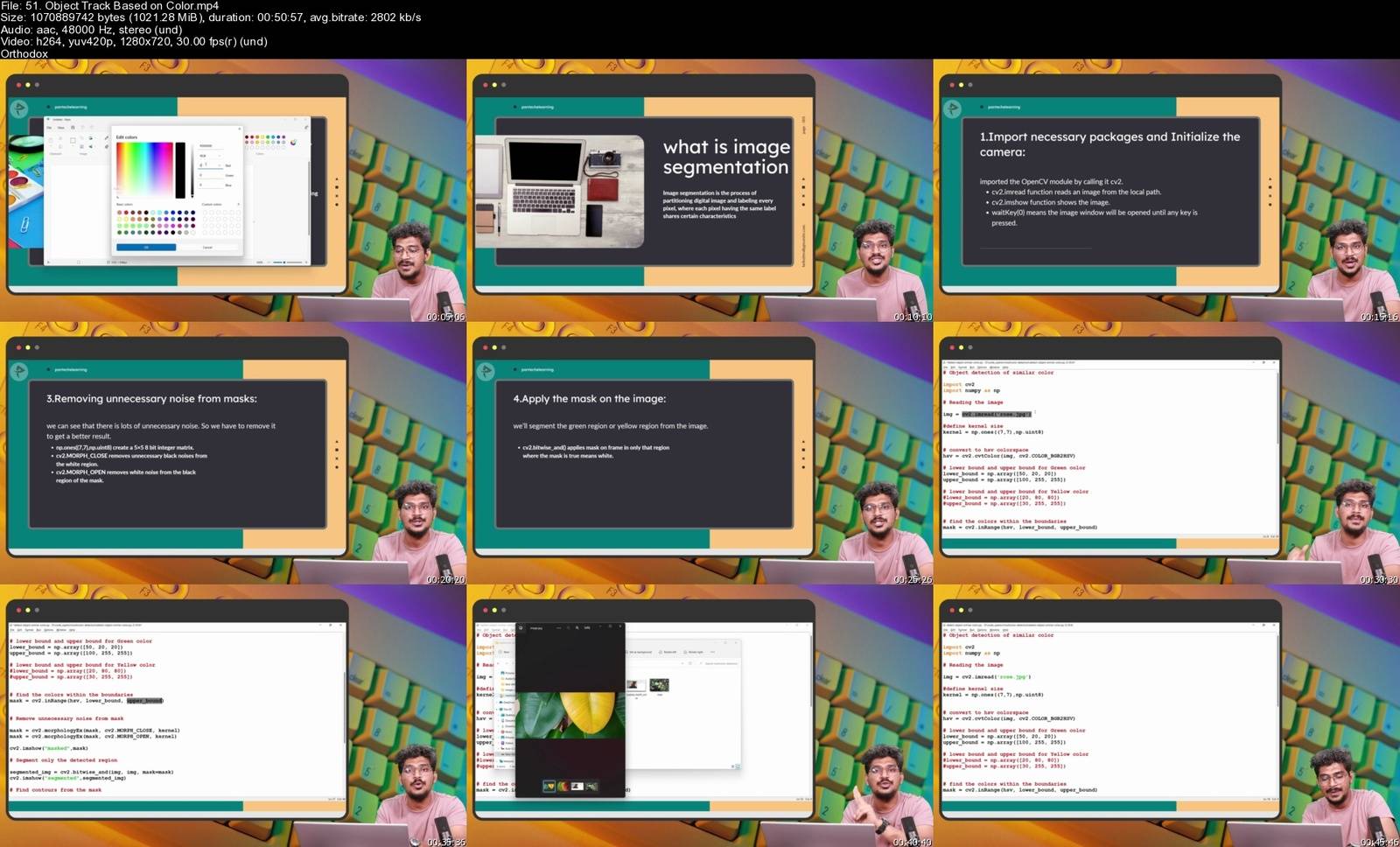Screen dimensions: 1400x847
Task: Click the highlighted cv2.imread('rose.jpg') code
Action: click(x=996, y=414)
